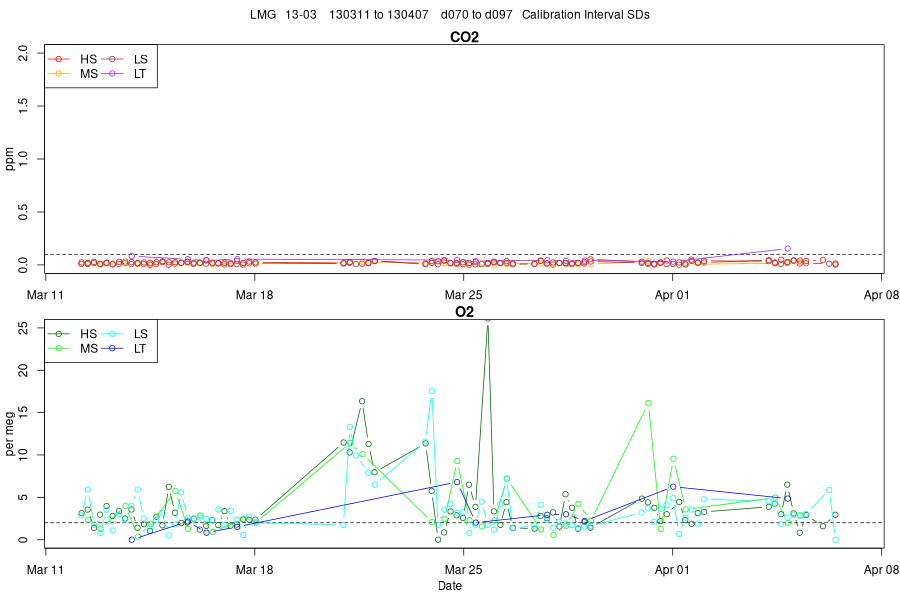Image resolution: width=900 pixels, height=600 pixels.
Task: Click the cyan LS peak near 17.5 per meg
Action: 432,391
